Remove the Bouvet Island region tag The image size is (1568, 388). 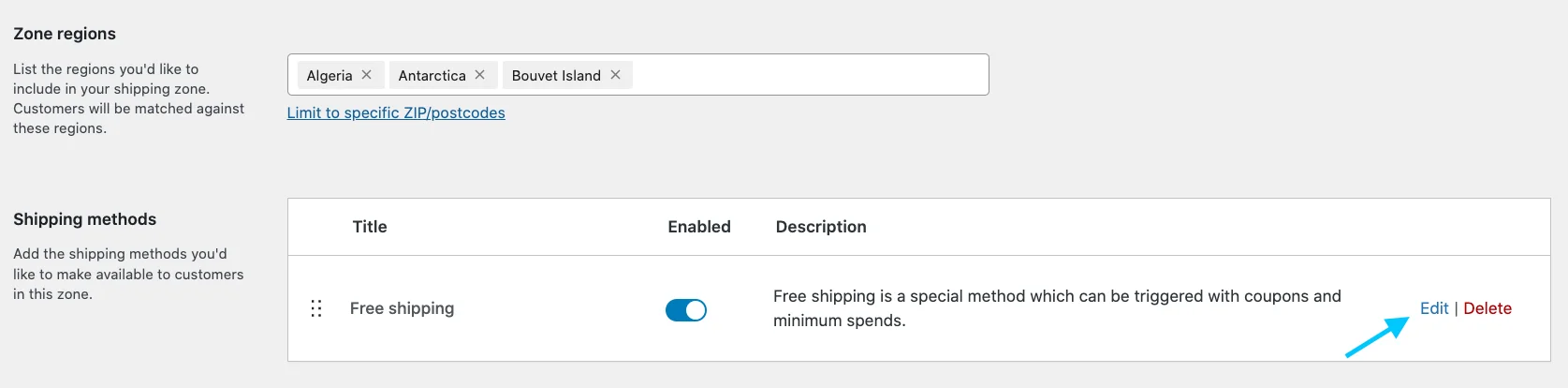(x=615, y=75)
